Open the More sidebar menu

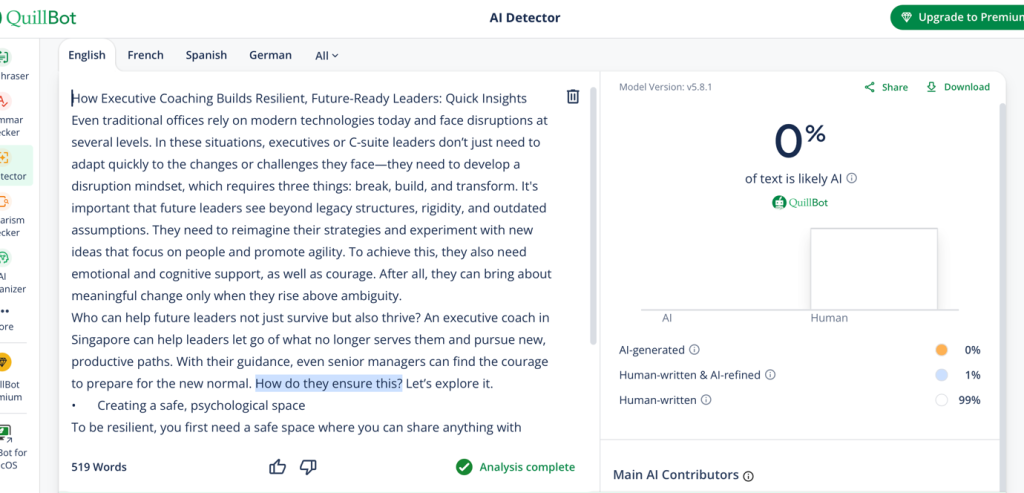(x=6, y=312)
